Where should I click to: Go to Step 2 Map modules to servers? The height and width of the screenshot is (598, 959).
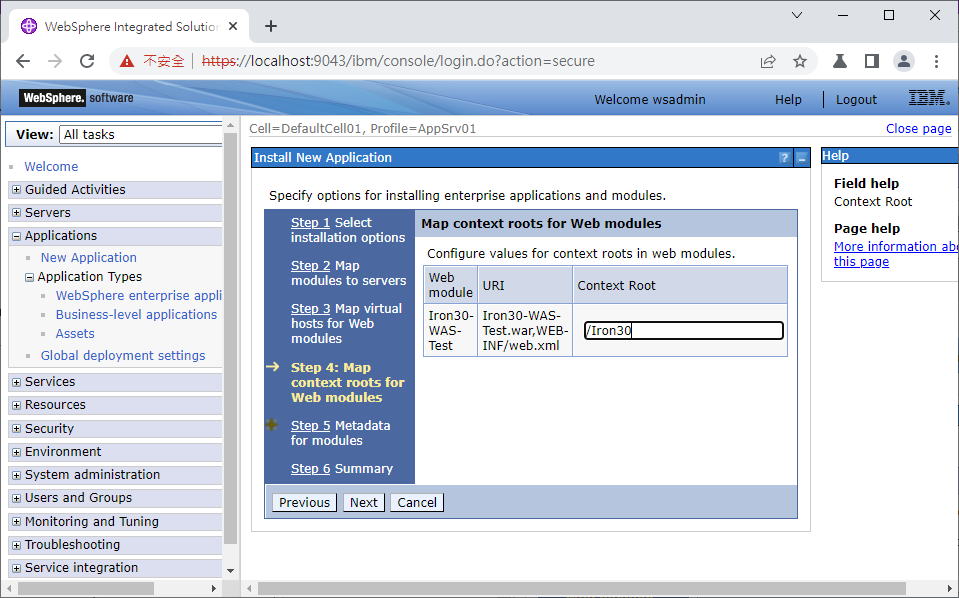pyautogui.click(x=310, y=265)
